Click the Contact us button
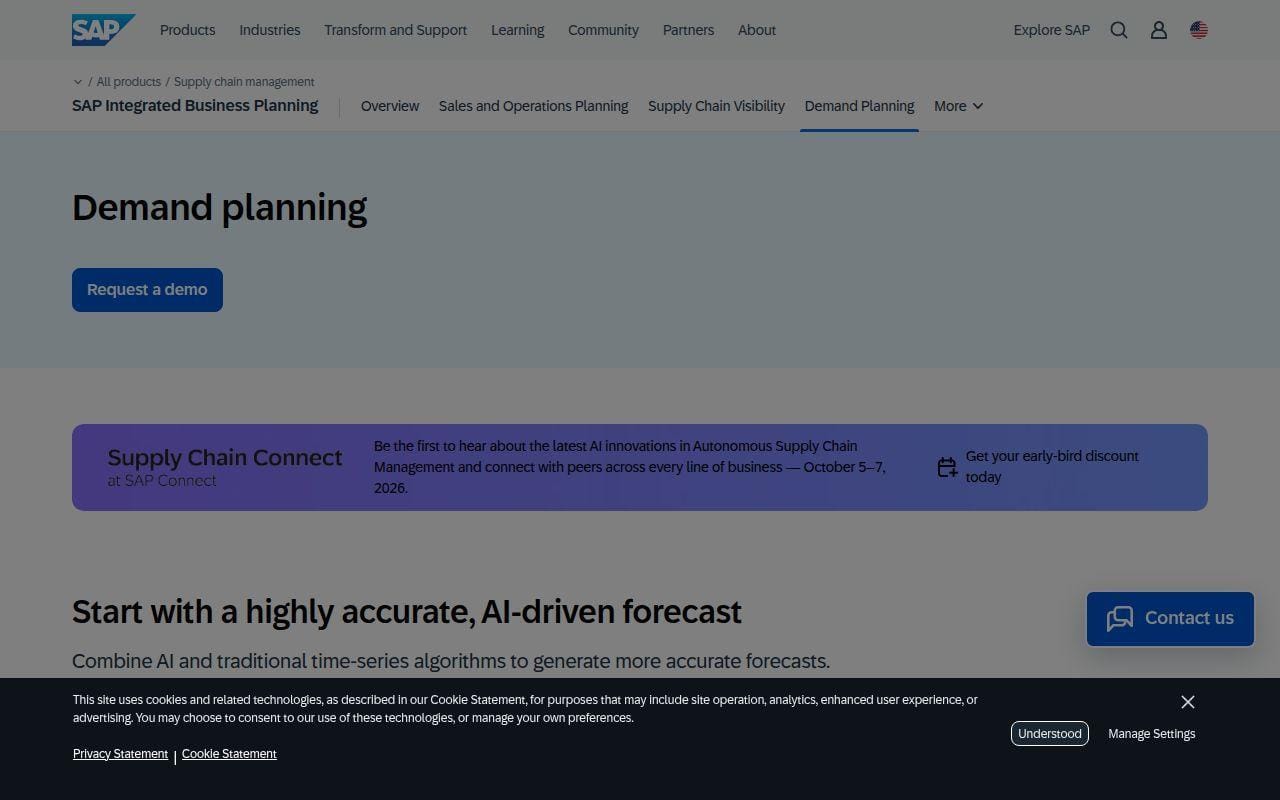 click(1170, 619)
